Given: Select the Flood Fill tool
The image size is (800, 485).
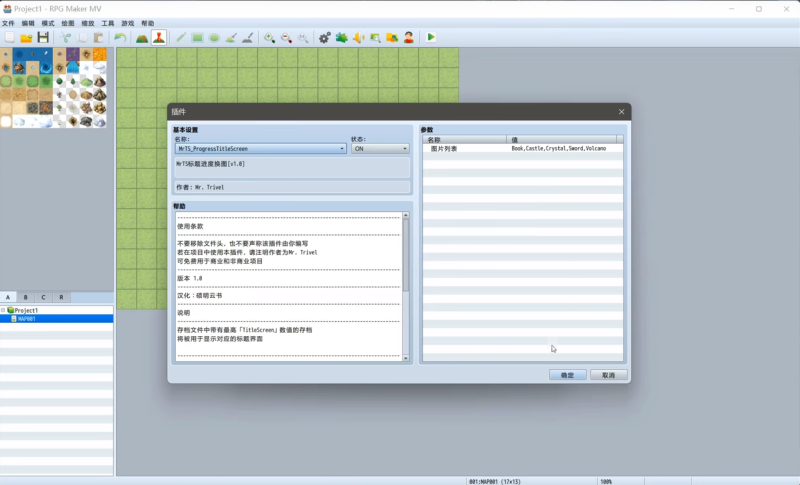Looking at the screenshot, I should 231,37.
